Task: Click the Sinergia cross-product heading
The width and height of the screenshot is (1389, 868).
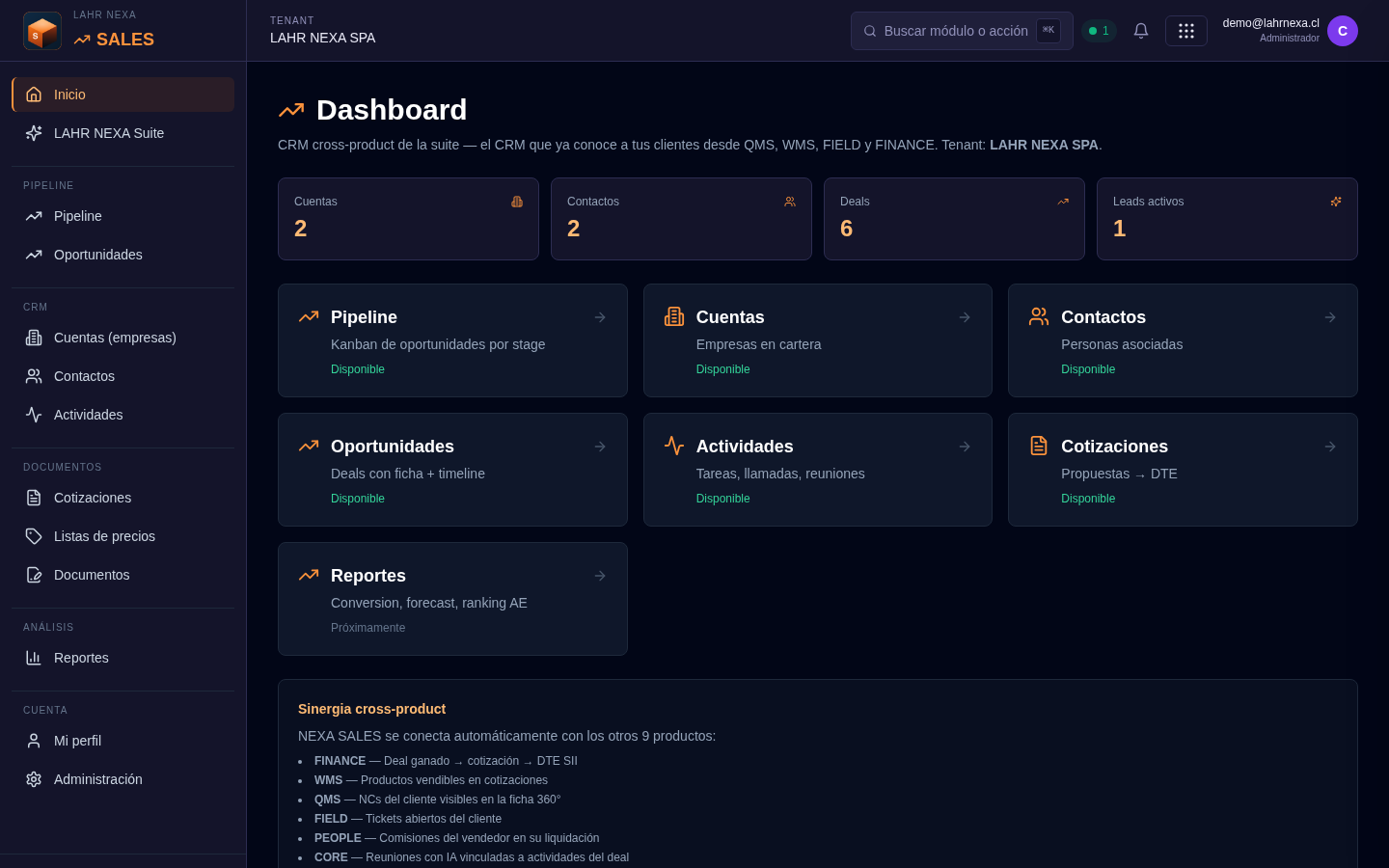Action: 371,709
